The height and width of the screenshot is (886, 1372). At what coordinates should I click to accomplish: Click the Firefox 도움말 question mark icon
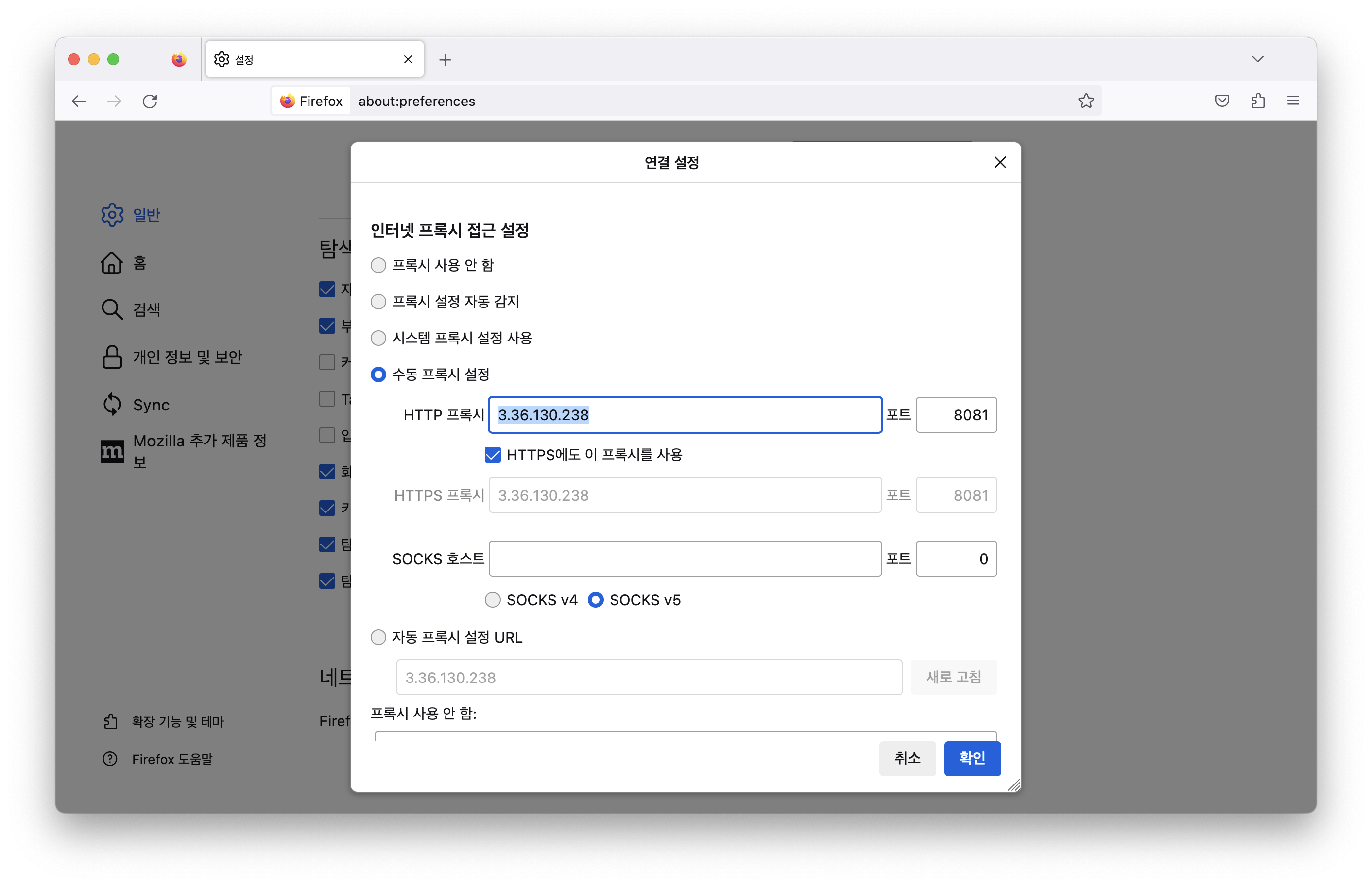(x=110, y=759)
